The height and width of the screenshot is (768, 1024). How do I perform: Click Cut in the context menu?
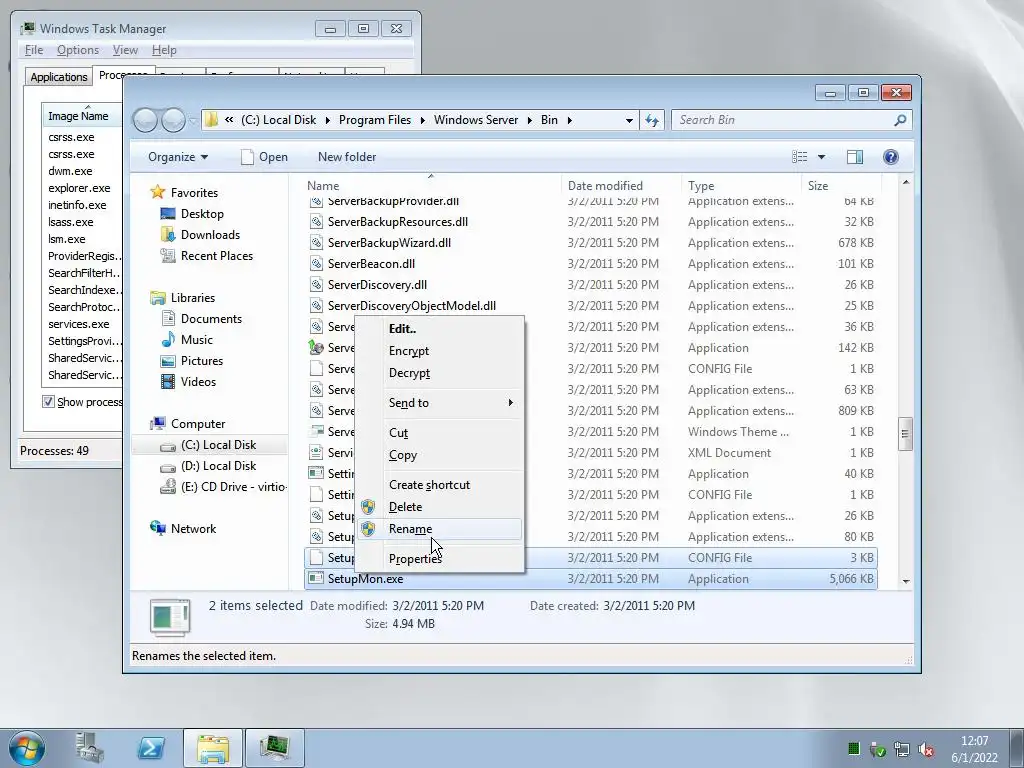pos(440,433)
